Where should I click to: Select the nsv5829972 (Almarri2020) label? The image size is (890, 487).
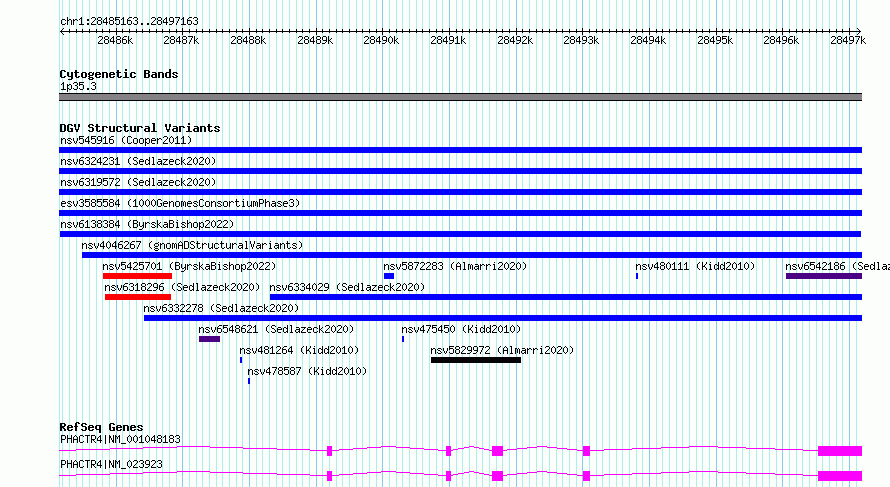coord(502,350)
